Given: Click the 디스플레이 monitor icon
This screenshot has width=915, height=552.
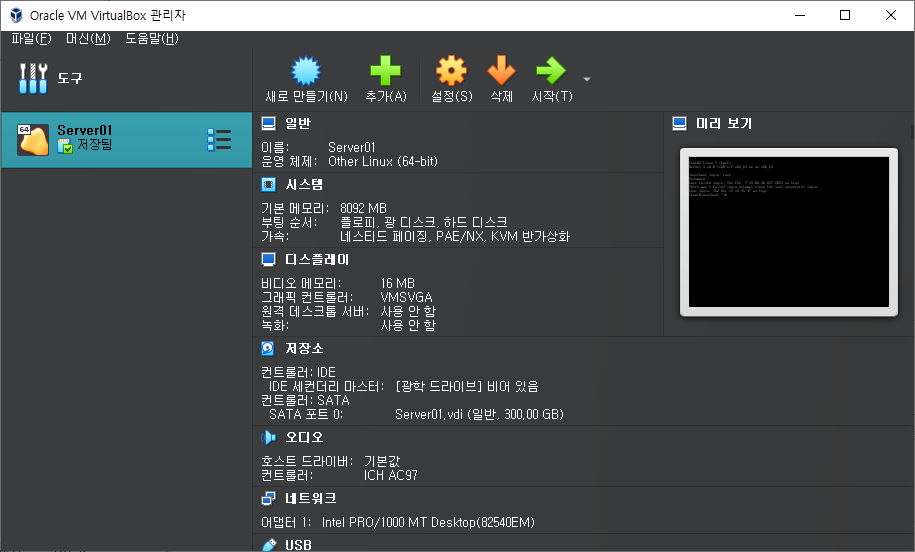Looking at the screenshot, I should click(268, 259).
